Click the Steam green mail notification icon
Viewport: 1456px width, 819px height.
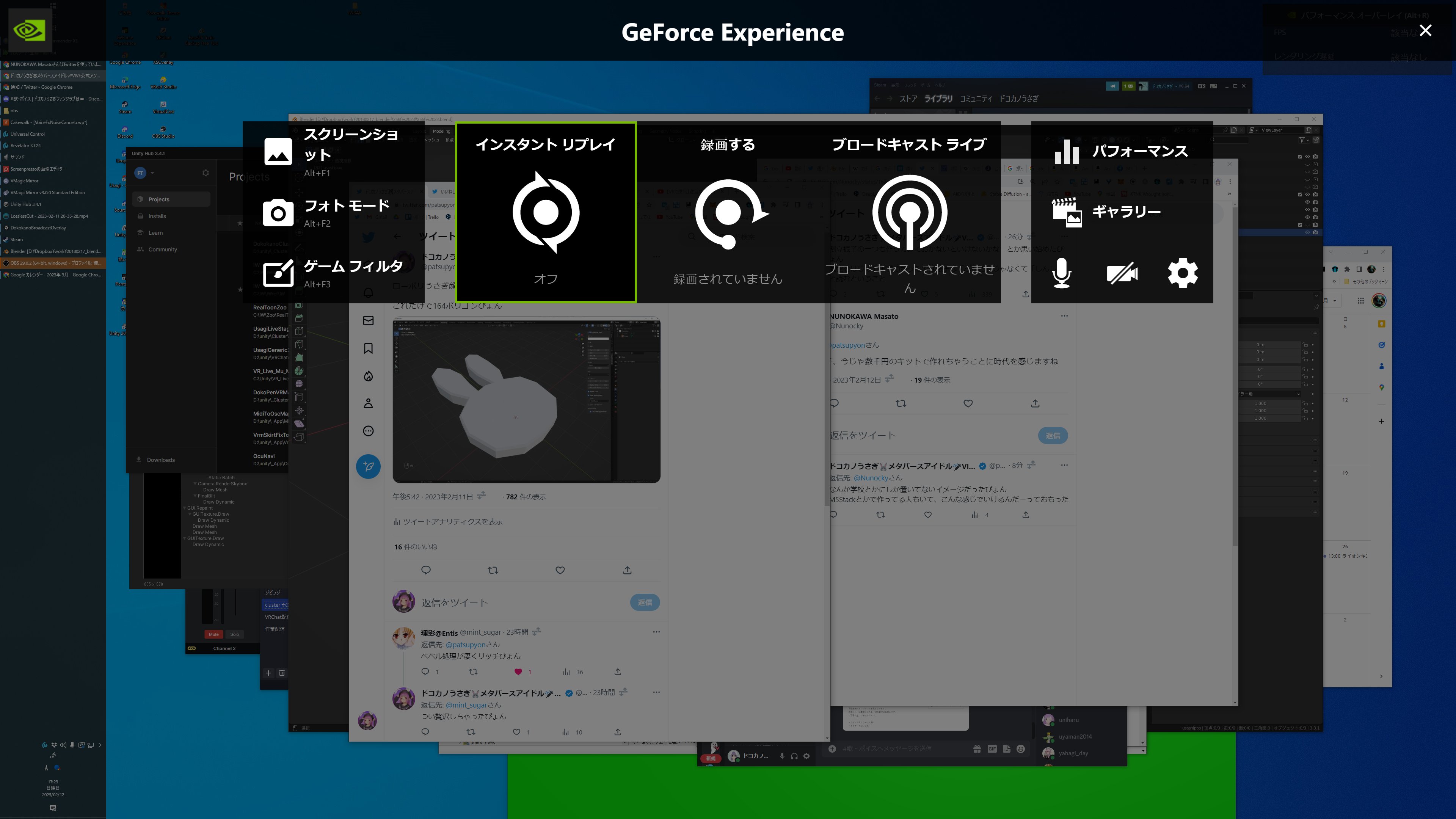point(1128,86)
